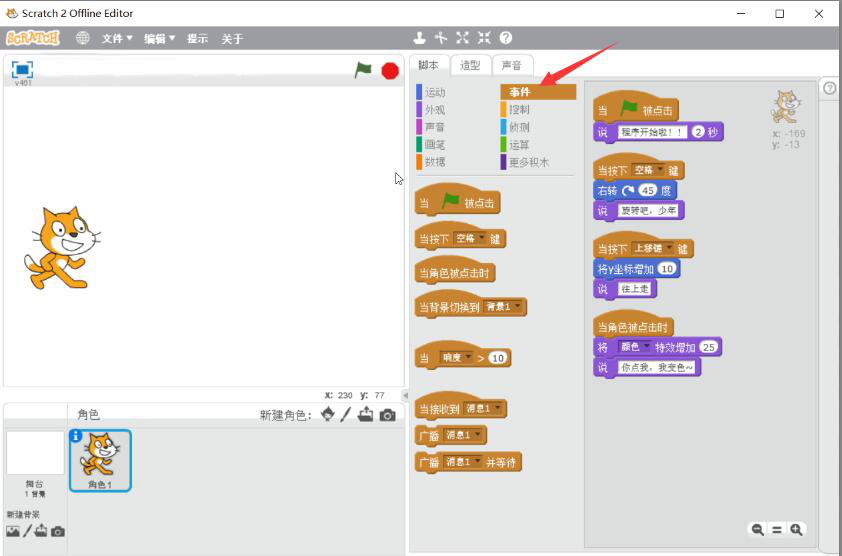
Task: Click the cat sprite on stage
Action: (x=62, y=248)
